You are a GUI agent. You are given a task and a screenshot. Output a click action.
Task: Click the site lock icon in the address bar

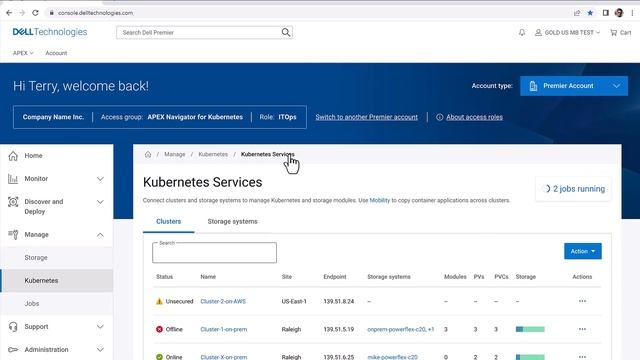coord(51,13)
